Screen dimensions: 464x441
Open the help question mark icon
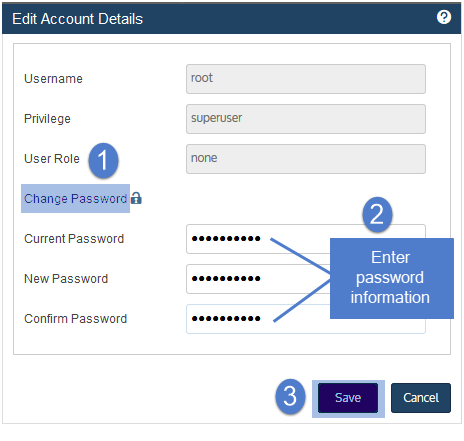point(444,17)
